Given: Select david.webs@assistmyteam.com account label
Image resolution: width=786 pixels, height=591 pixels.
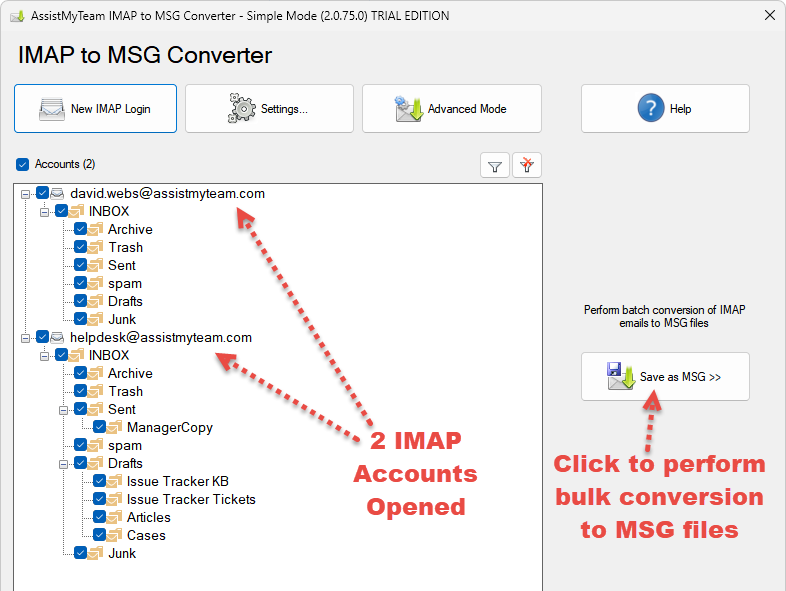Looking at the screenshot, I should click(x=167, y=193).
